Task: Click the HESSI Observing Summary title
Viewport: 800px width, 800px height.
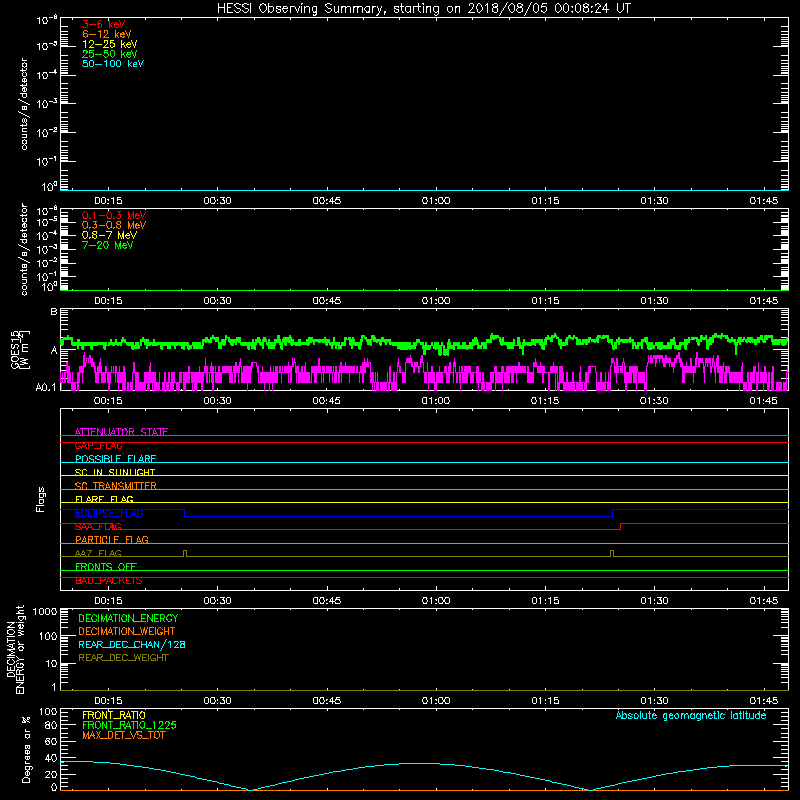Action: click(424, 8)
